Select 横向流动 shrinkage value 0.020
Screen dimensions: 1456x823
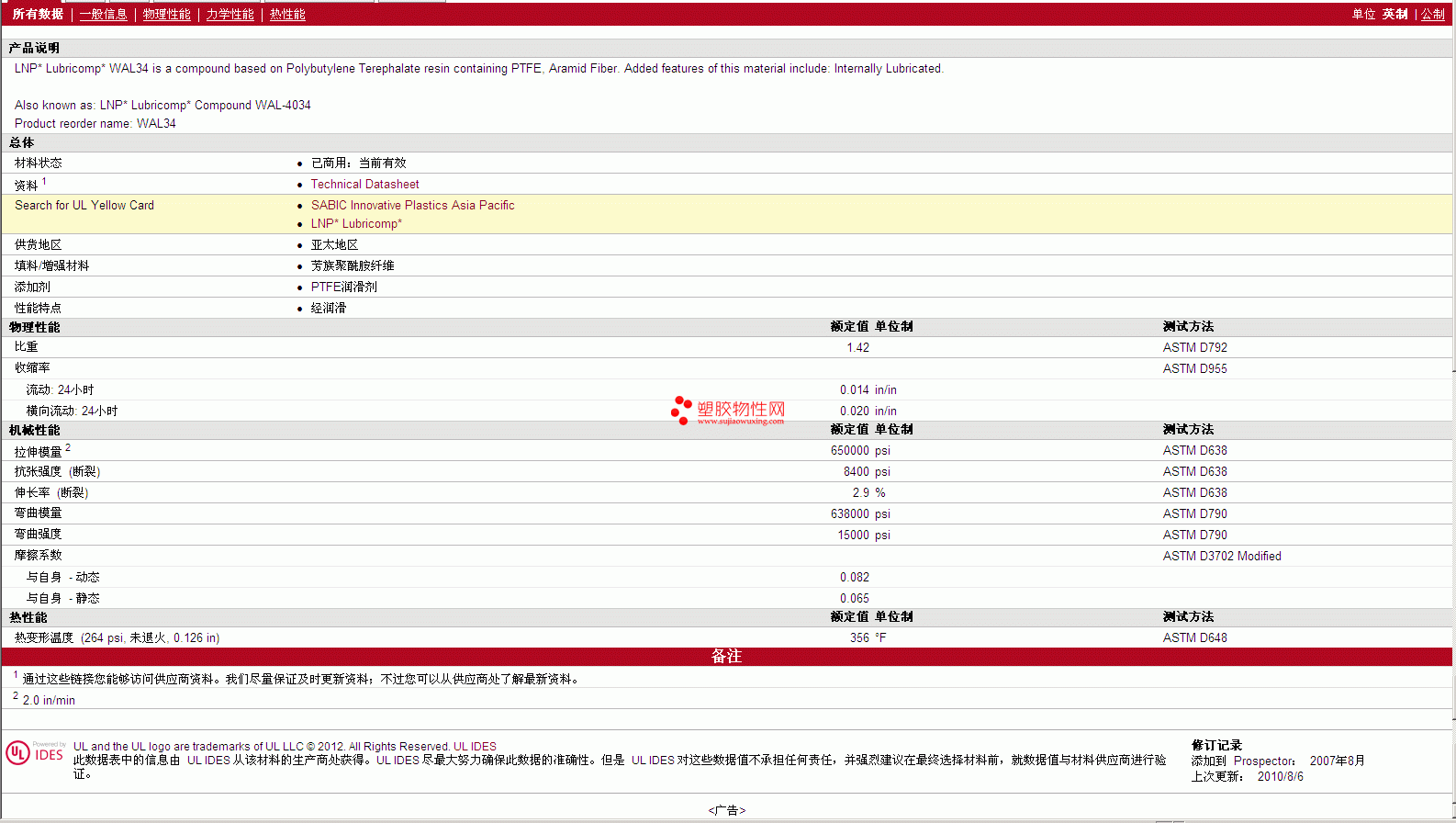click(855, 411)
